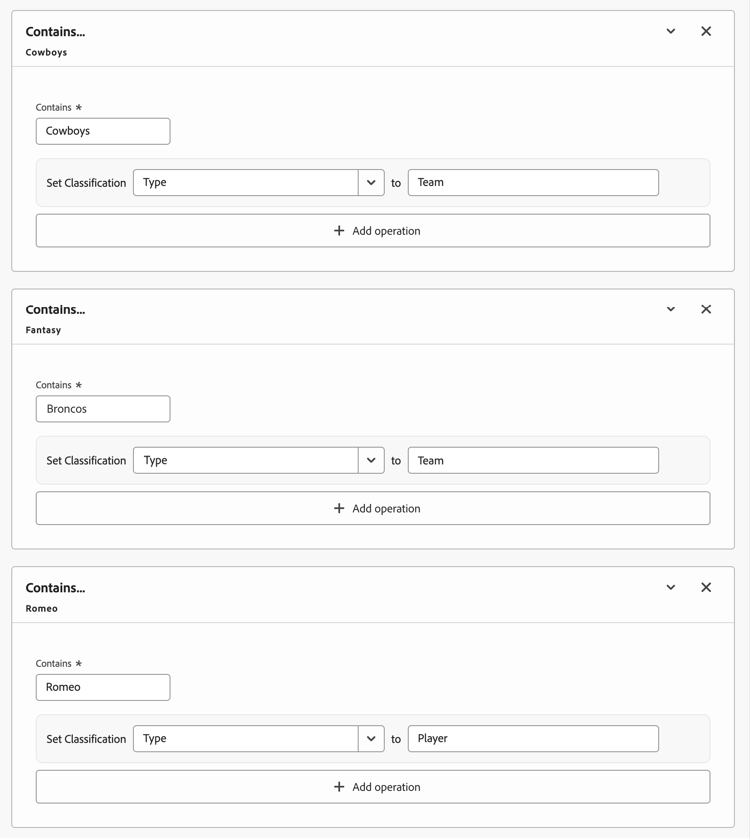Add operation to the Cowboys rule
The width and height of the screenshot is (750, 838).
pos(373,231)
